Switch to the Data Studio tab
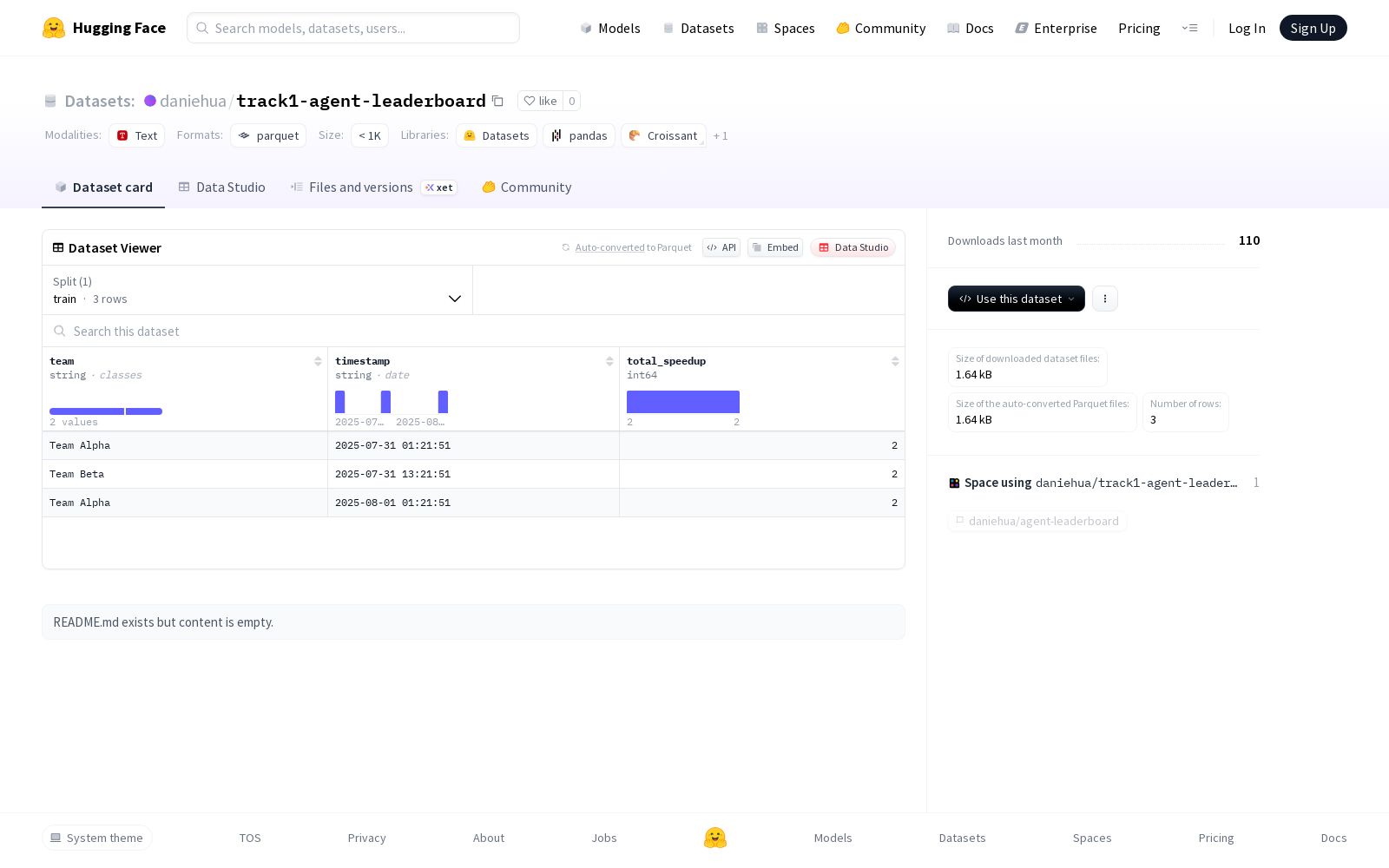 [x=222, y=187]
